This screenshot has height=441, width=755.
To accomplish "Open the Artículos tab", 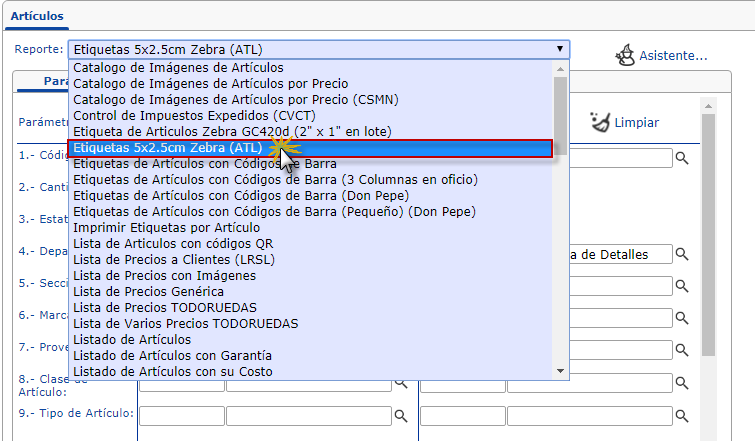I will (37, 16).
